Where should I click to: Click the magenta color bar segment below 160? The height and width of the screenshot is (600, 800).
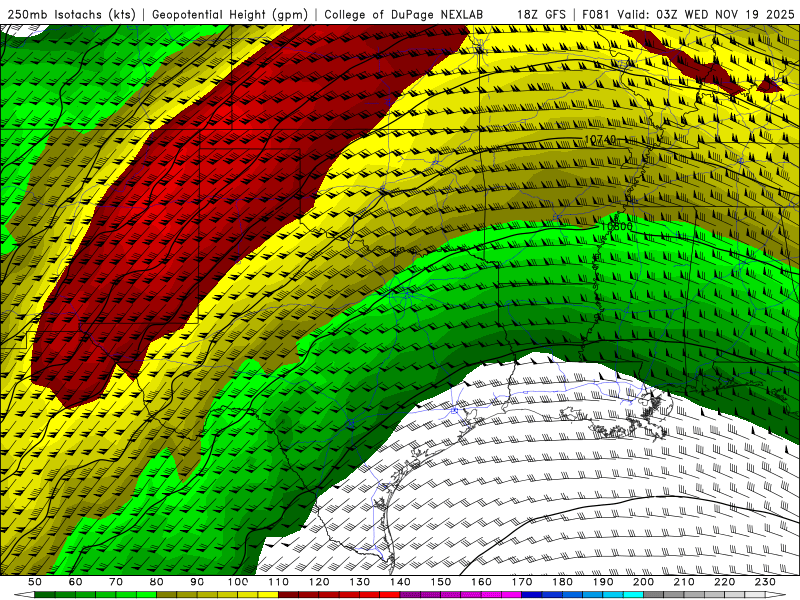(x=491, y=595)
